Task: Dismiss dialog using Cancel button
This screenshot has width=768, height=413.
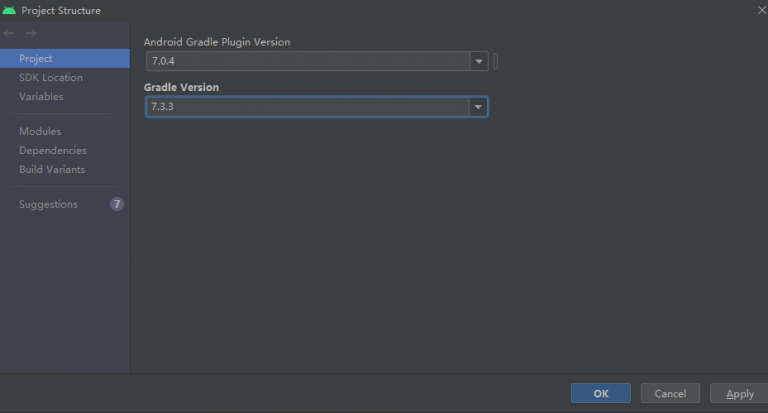Action: [670, 393]
